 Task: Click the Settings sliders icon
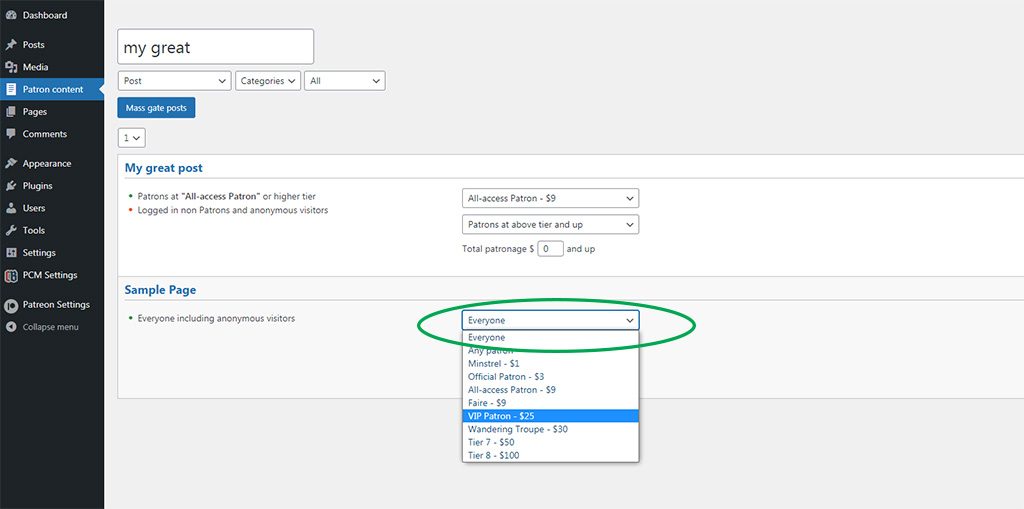[x=10, y=252]
